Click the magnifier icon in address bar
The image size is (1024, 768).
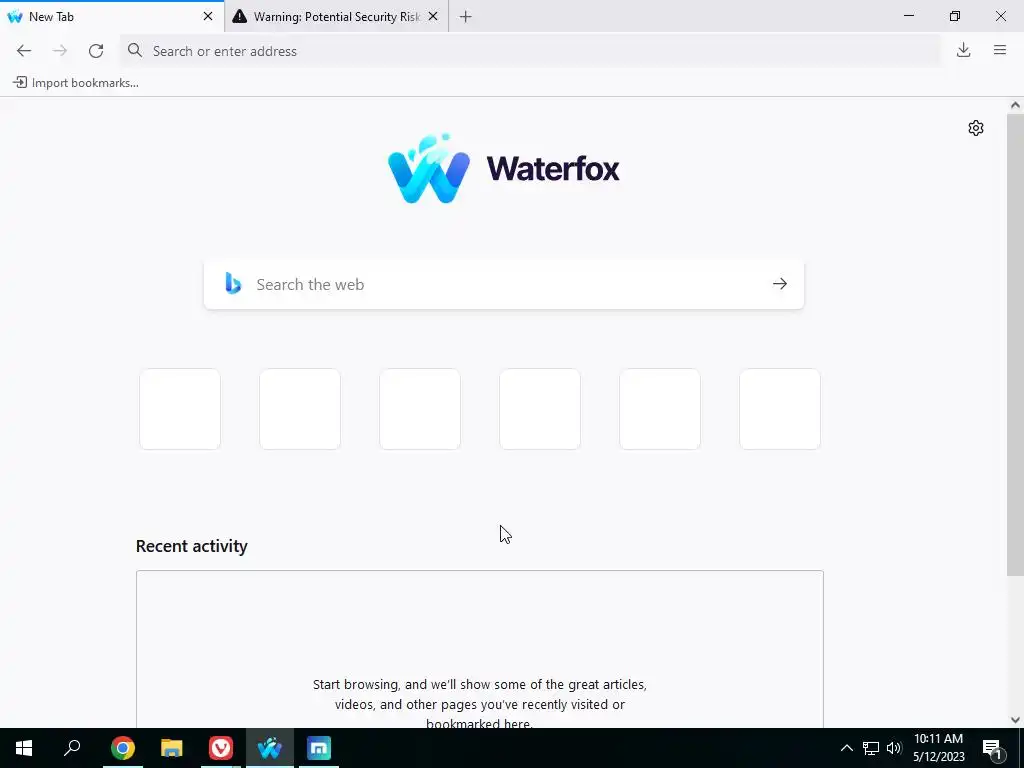pos(135,50)
